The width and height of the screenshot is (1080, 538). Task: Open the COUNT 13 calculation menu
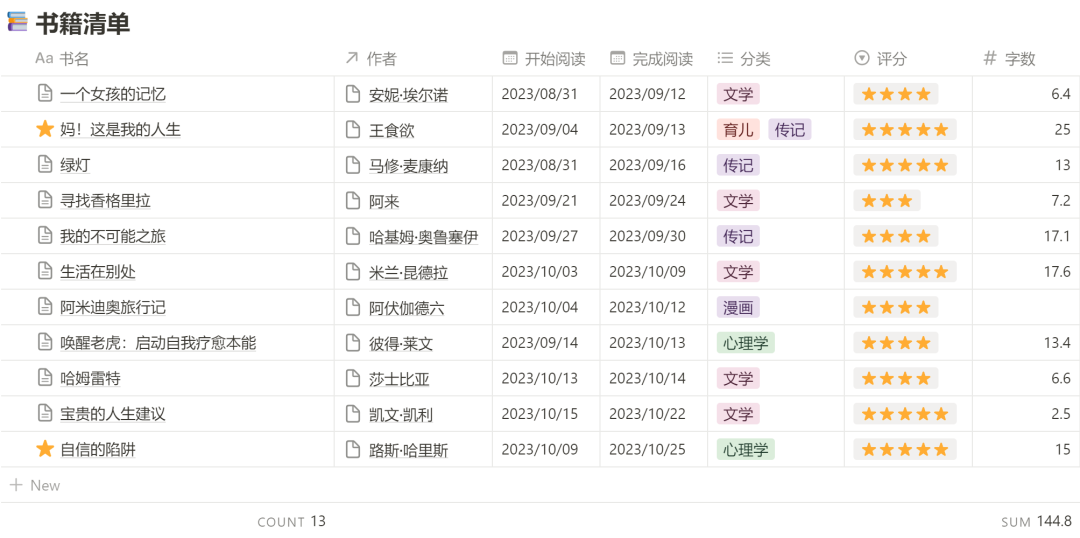(291, 521)
